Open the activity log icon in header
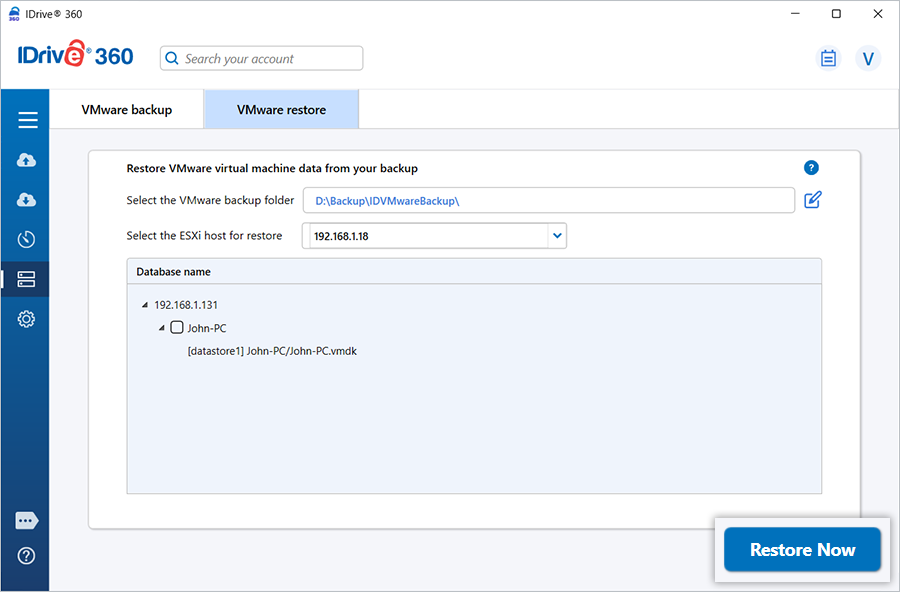The width and height of the screenshot is (900, 592). pyautogui.click(x=828, y=59)
